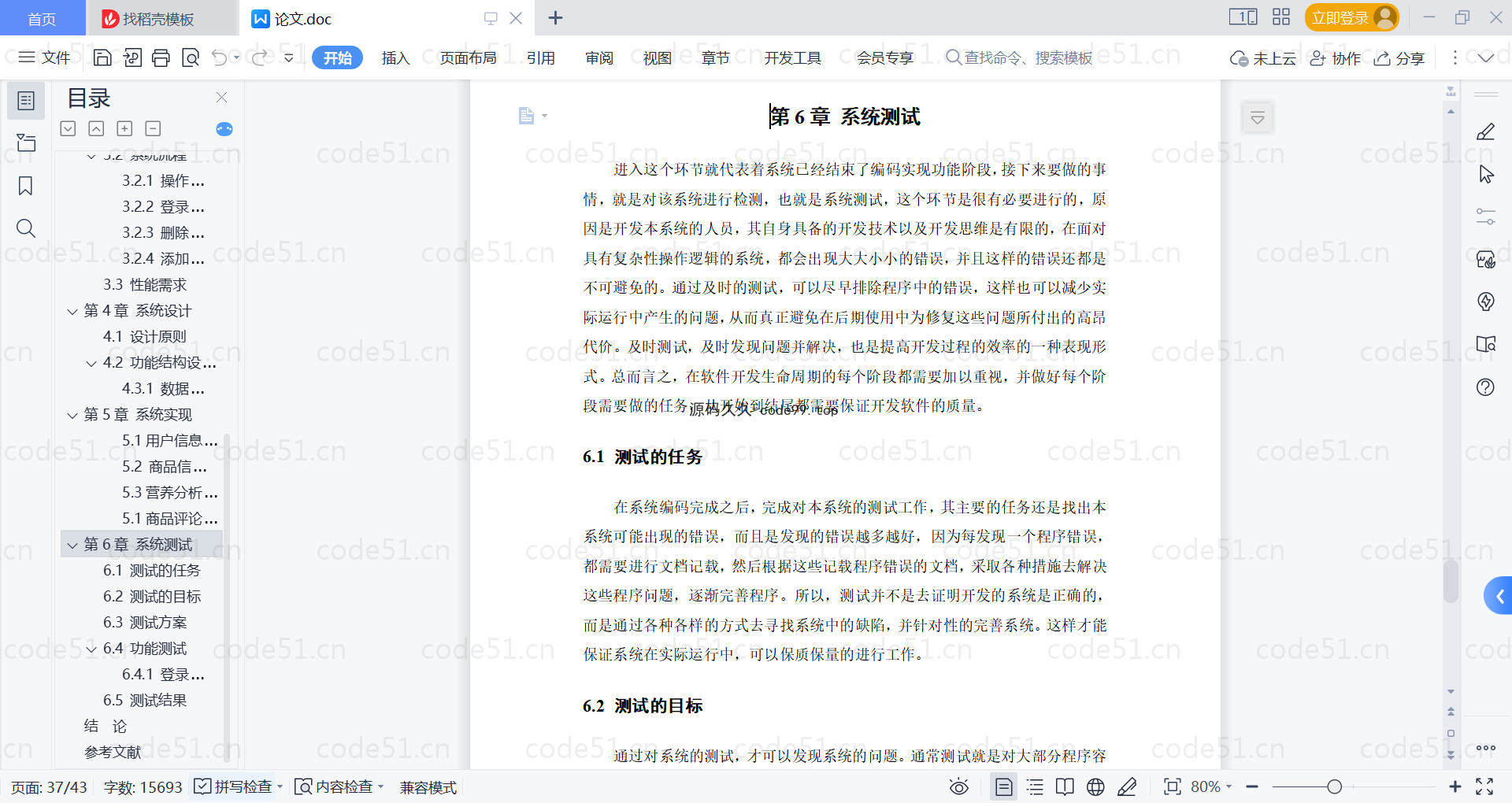The width and height of the screenshot is (1512, 803).
Task: Click the Redo arrow icon
Action: (x=259, y=57)
